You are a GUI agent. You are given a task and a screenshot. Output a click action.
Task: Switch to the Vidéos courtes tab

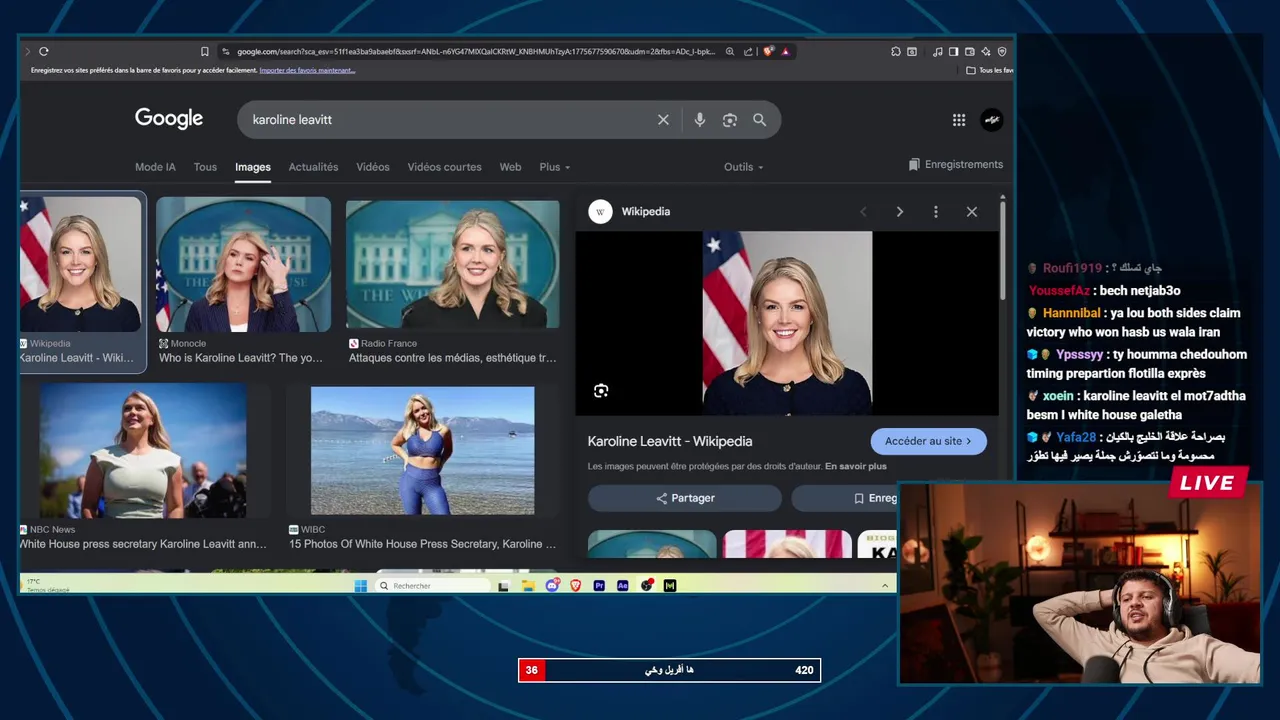pyautogui.click(x=444, y=167)
